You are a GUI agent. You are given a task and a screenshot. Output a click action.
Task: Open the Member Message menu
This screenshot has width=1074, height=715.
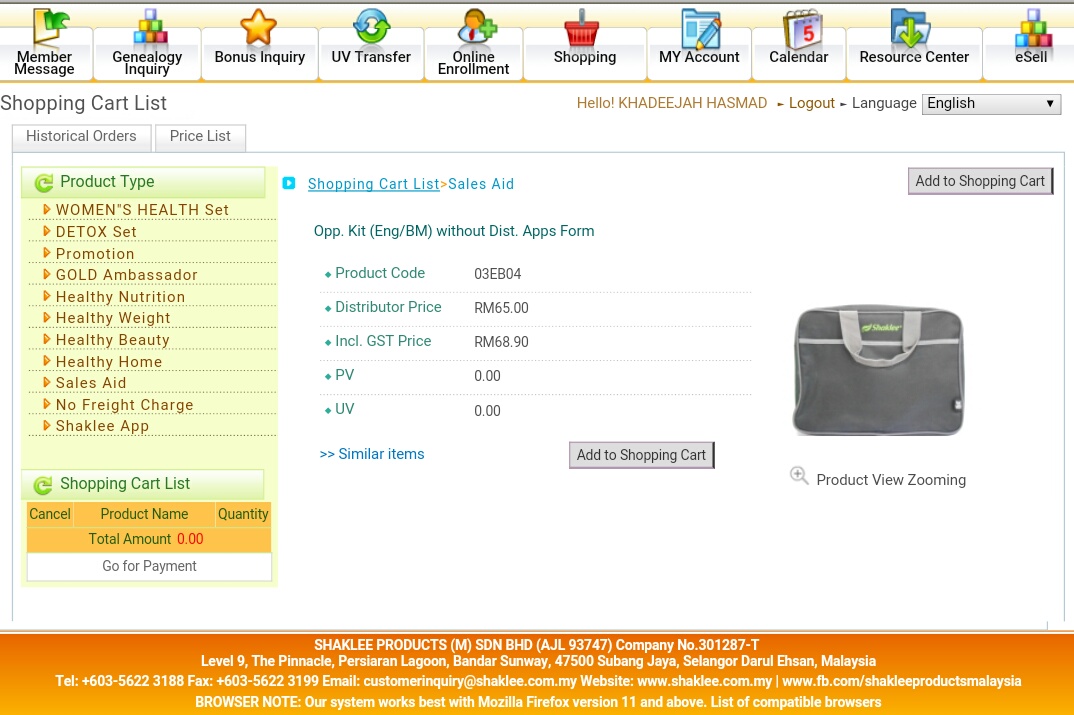45,62
